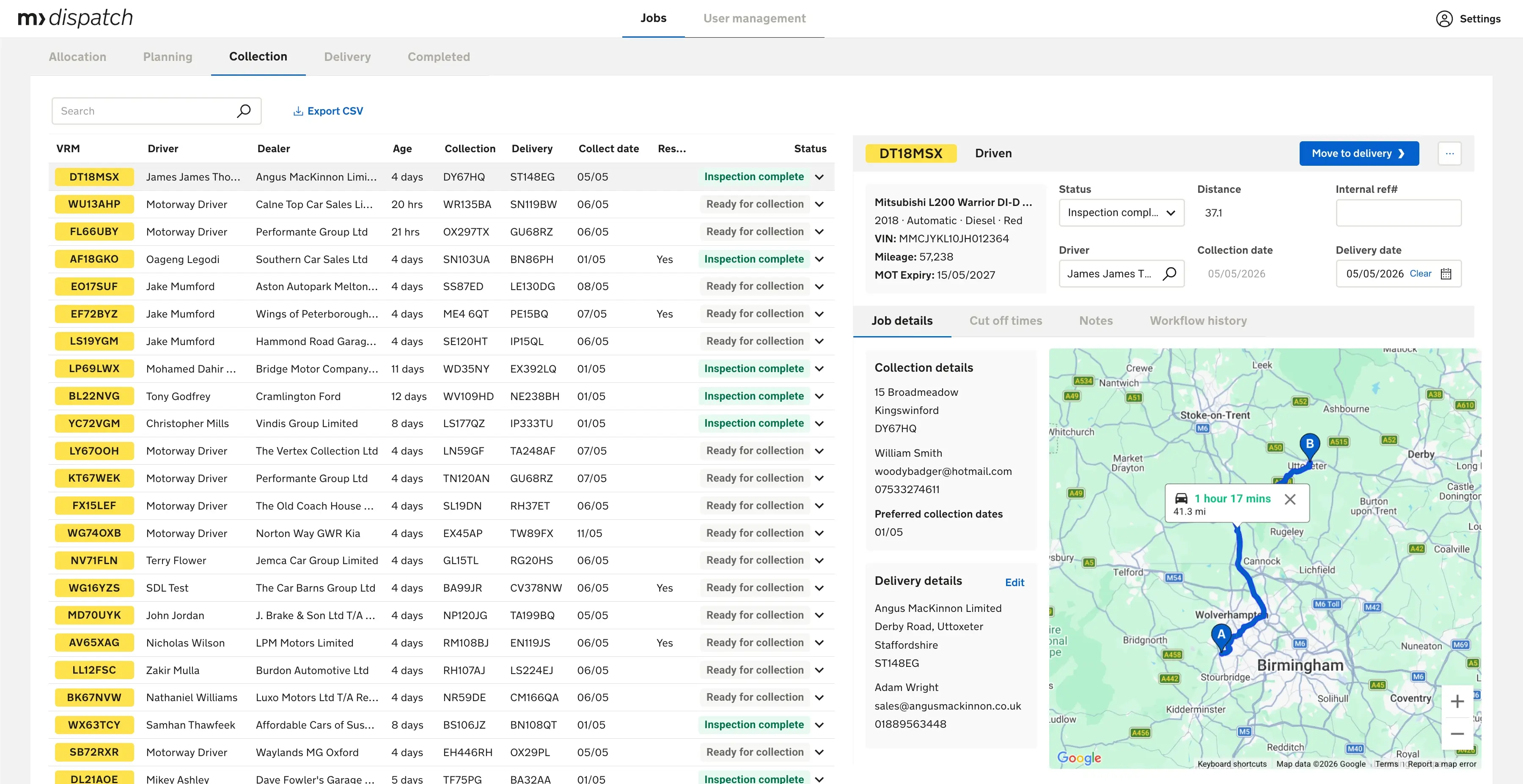Viewport: 1523px width, 784px height.
Task: Select the BL22NVG registration badge
Action: (94, 396)
